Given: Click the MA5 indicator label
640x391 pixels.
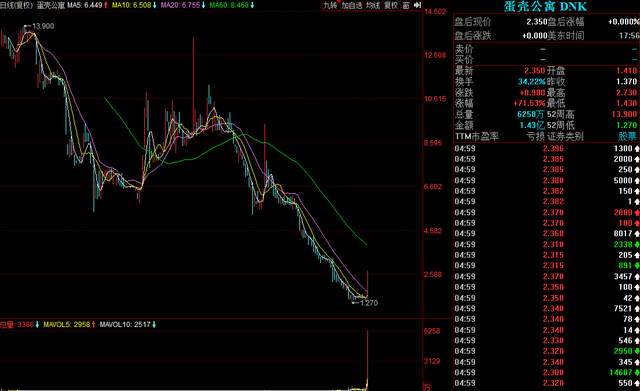Looking at the screenshot, I should click(x=85, y=5).
